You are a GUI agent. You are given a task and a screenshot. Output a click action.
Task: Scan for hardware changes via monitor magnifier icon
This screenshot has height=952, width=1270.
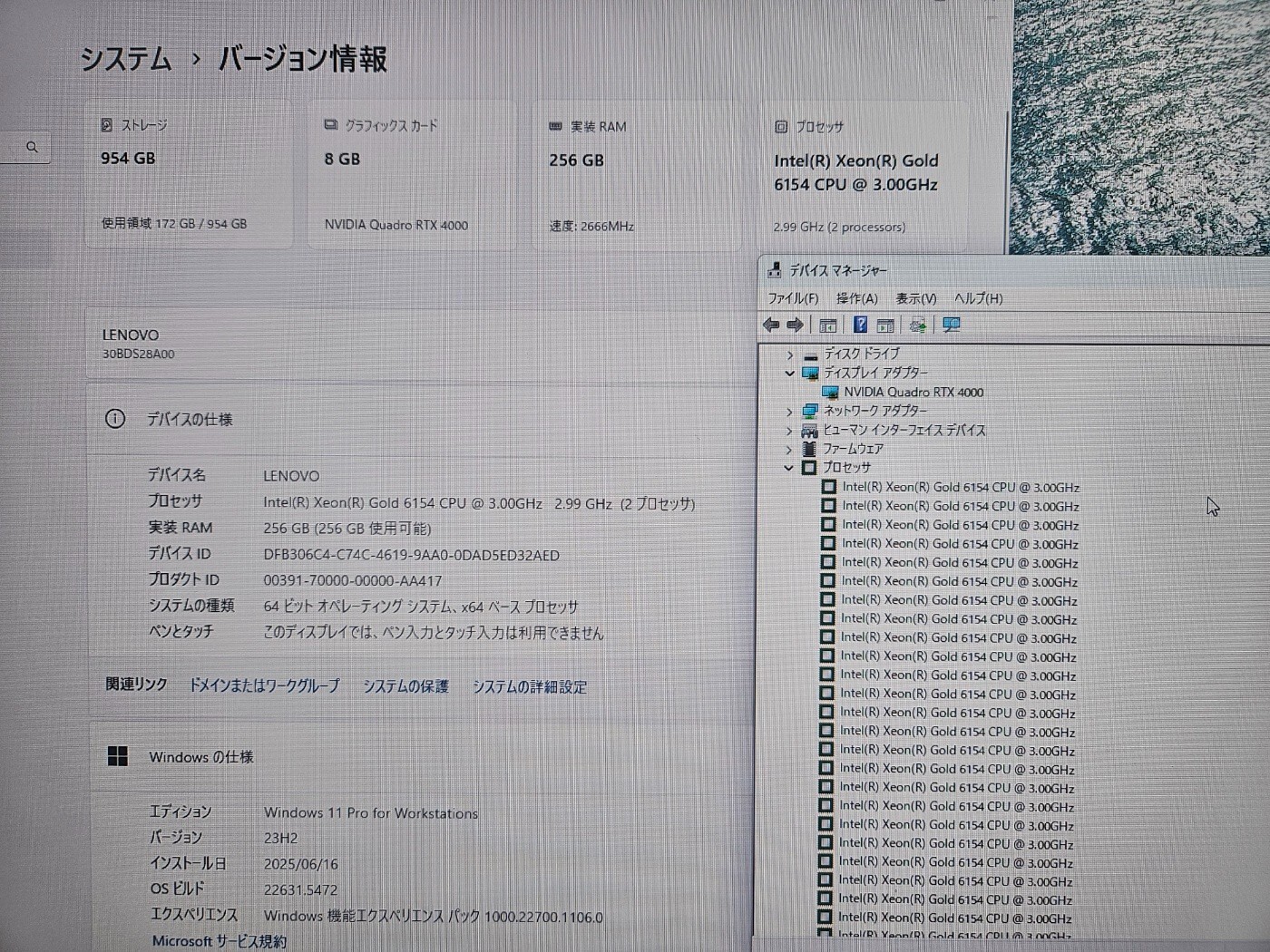pyautogui.click(x=951, y=325)
